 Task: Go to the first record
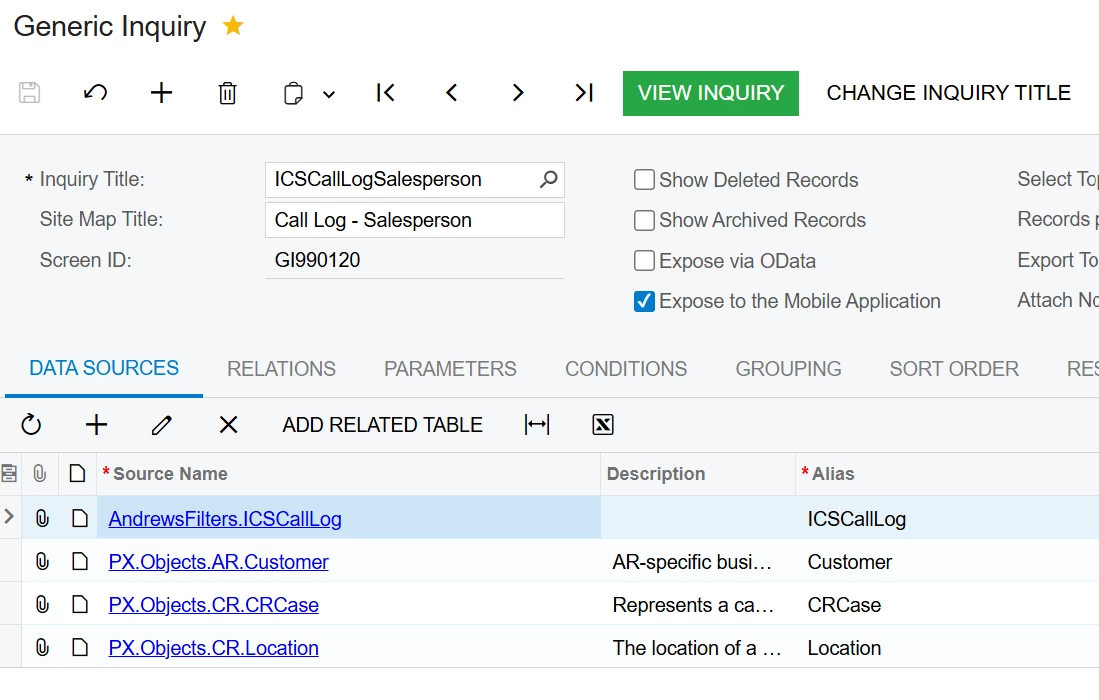(x=386, y=93)
